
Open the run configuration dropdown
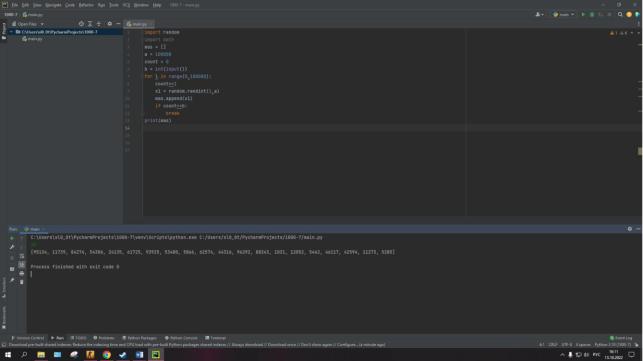tap(564, 14)
